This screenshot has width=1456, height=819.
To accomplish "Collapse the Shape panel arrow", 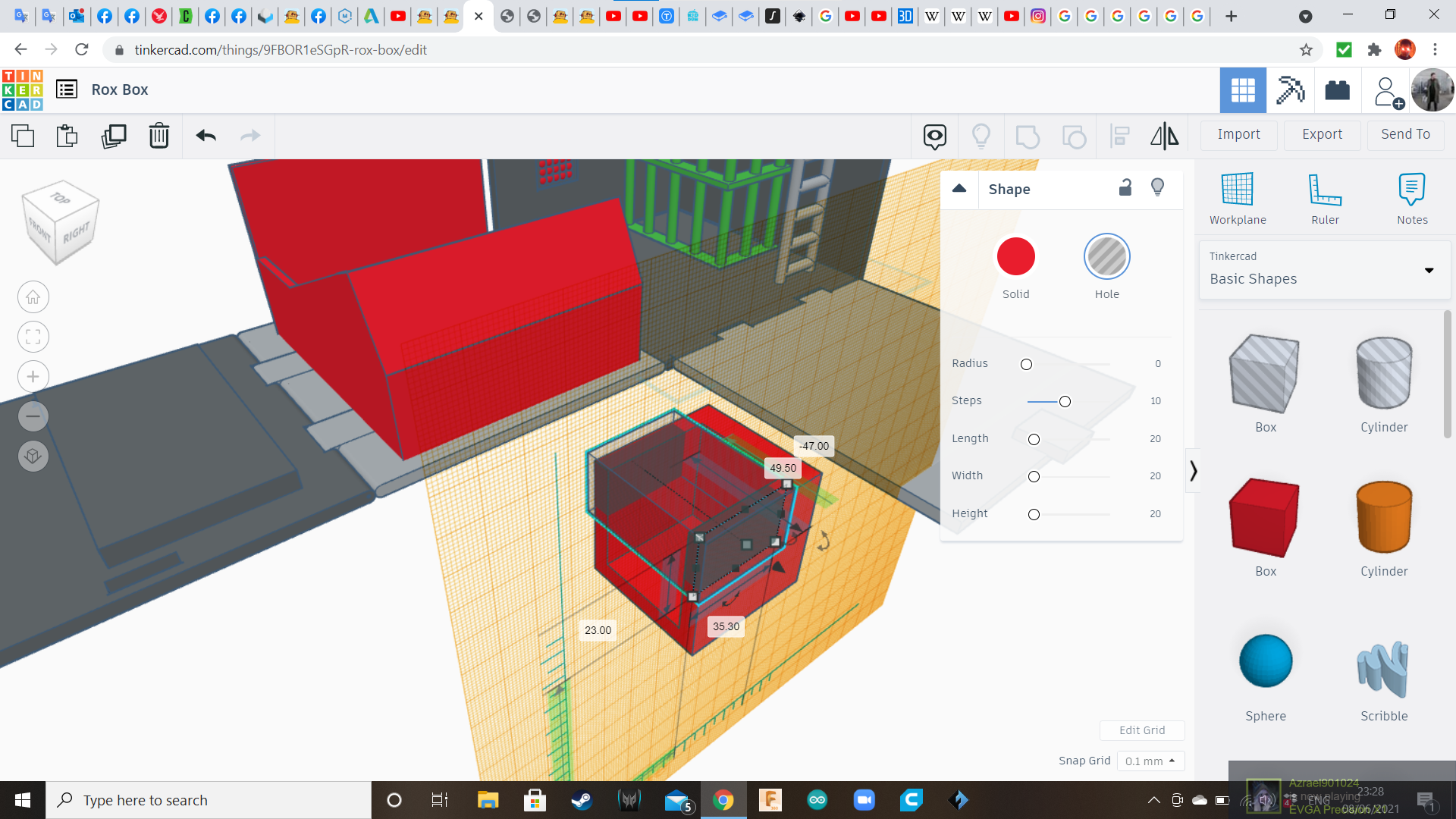I will (959, 189).
